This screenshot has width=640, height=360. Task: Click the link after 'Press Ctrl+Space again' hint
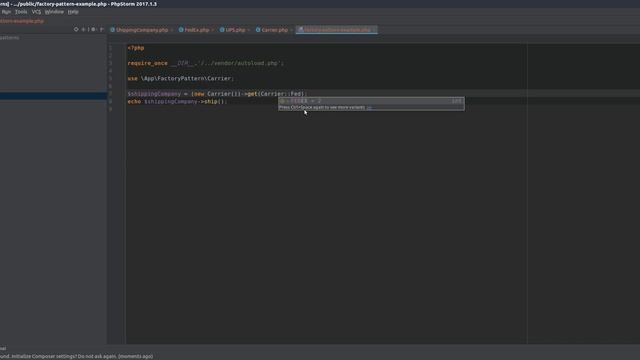click(x=369, y=107)
